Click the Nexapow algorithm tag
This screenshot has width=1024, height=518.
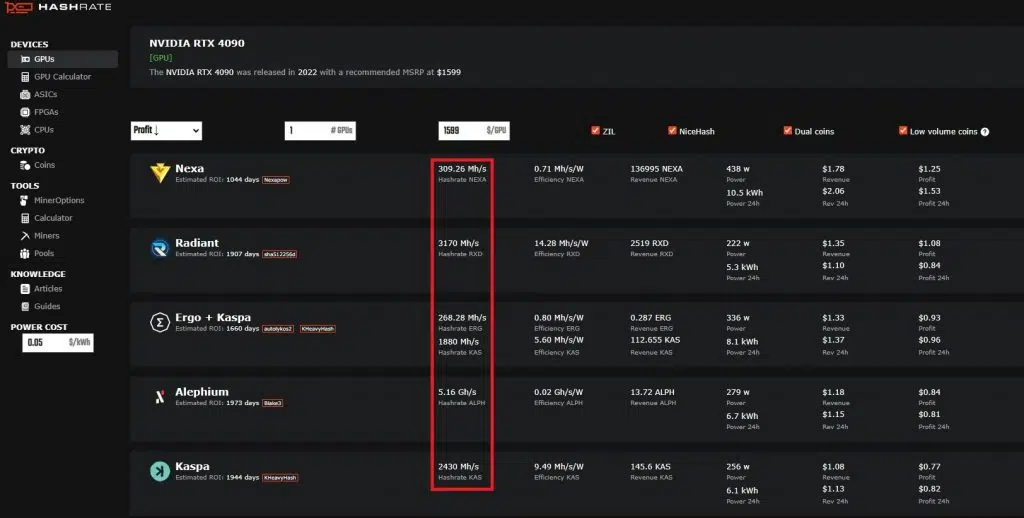pos(276,180)
